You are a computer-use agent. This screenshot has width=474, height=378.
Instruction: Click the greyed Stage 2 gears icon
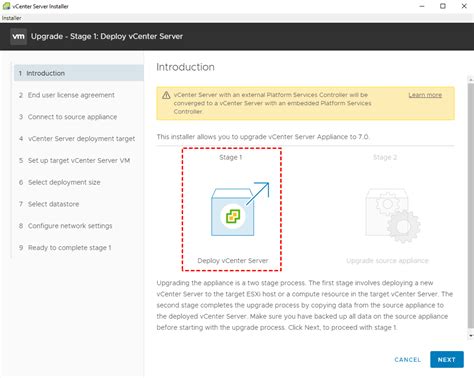point(393,215)
